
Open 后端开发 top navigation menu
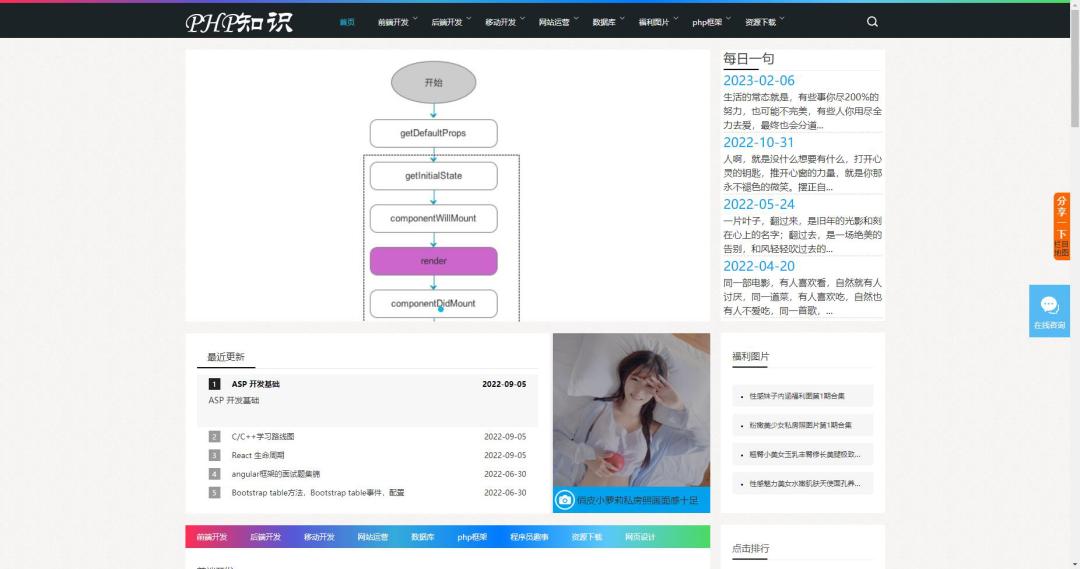tap(447, 22)
